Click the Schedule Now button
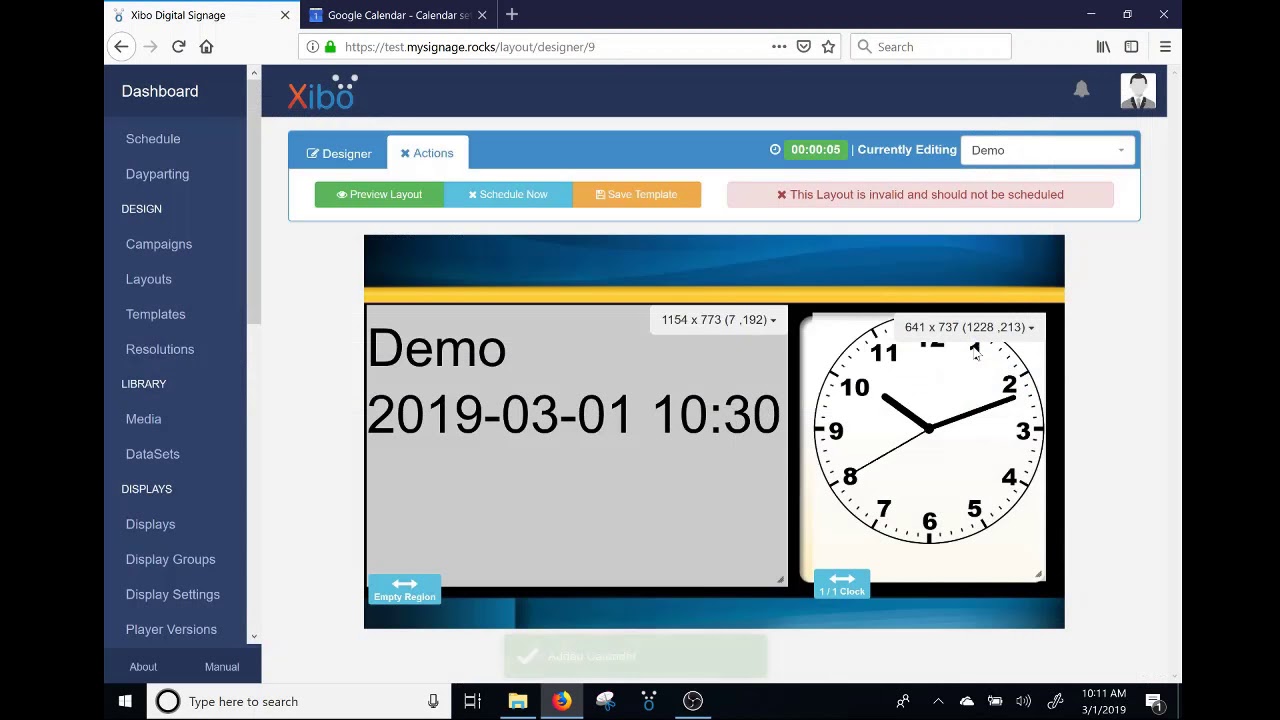 tap(508, 194)
